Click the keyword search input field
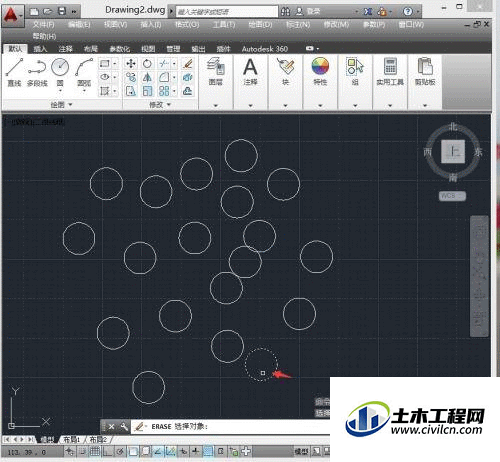The width and height of the screenshot is (500, 462). click(x=227, y=12)
